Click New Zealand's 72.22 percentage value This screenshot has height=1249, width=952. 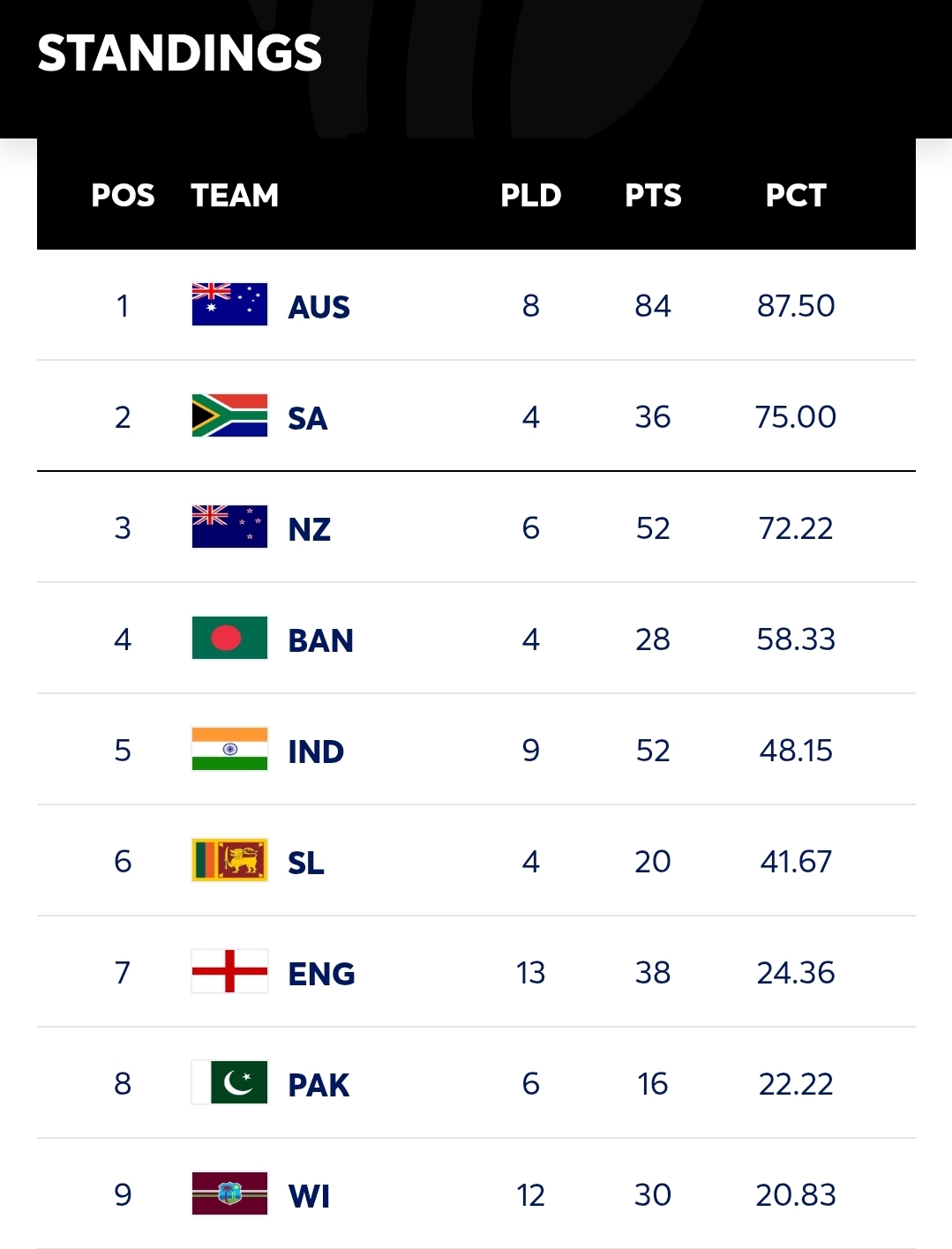[796, 527]
